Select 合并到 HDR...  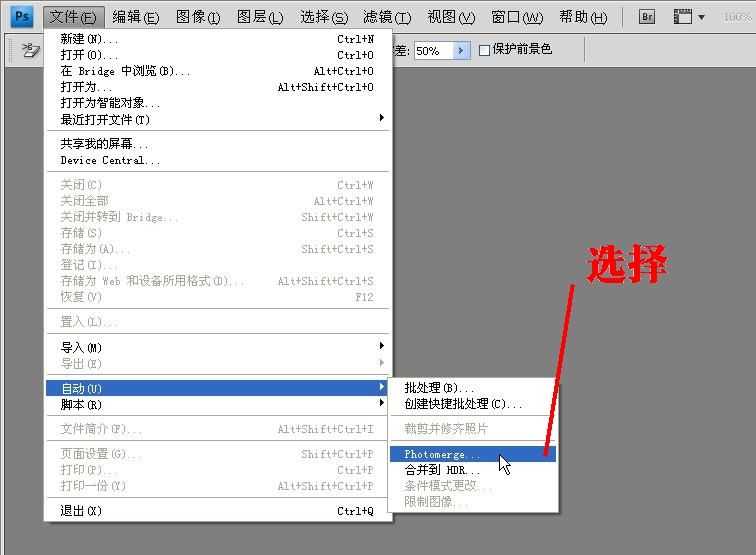click(473, 470)
